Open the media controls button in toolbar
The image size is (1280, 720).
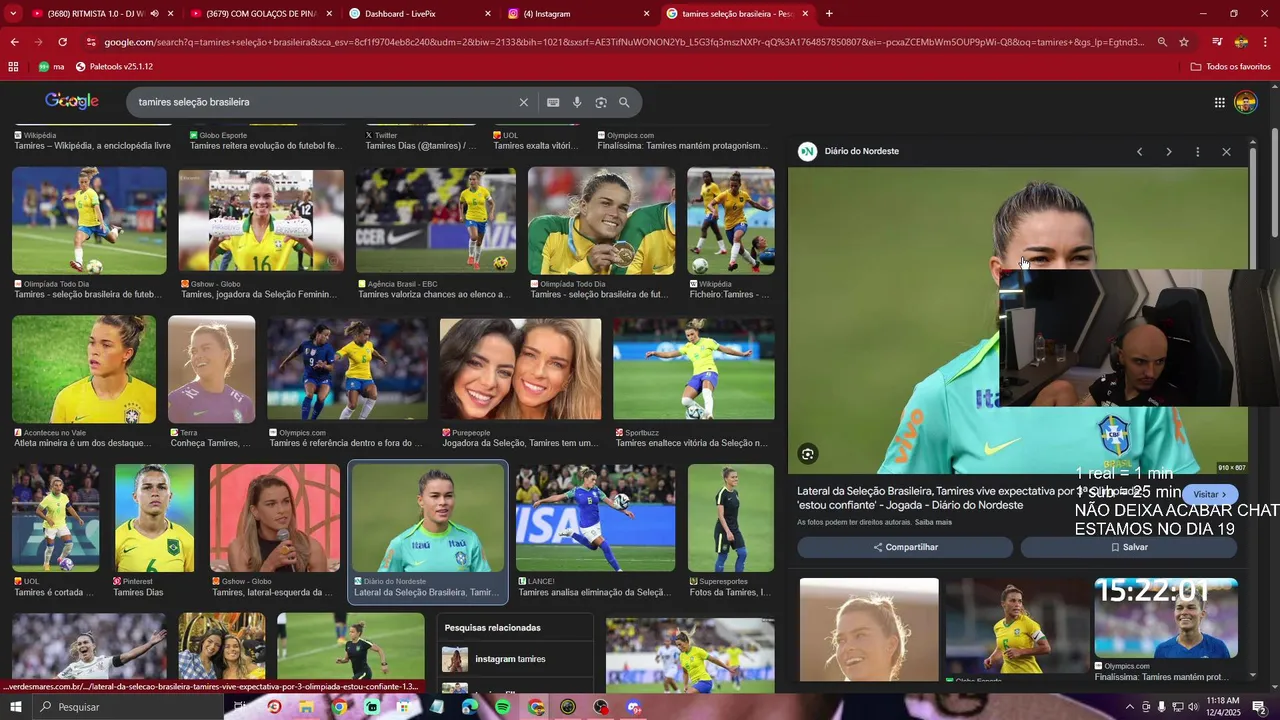(1217, 42)
